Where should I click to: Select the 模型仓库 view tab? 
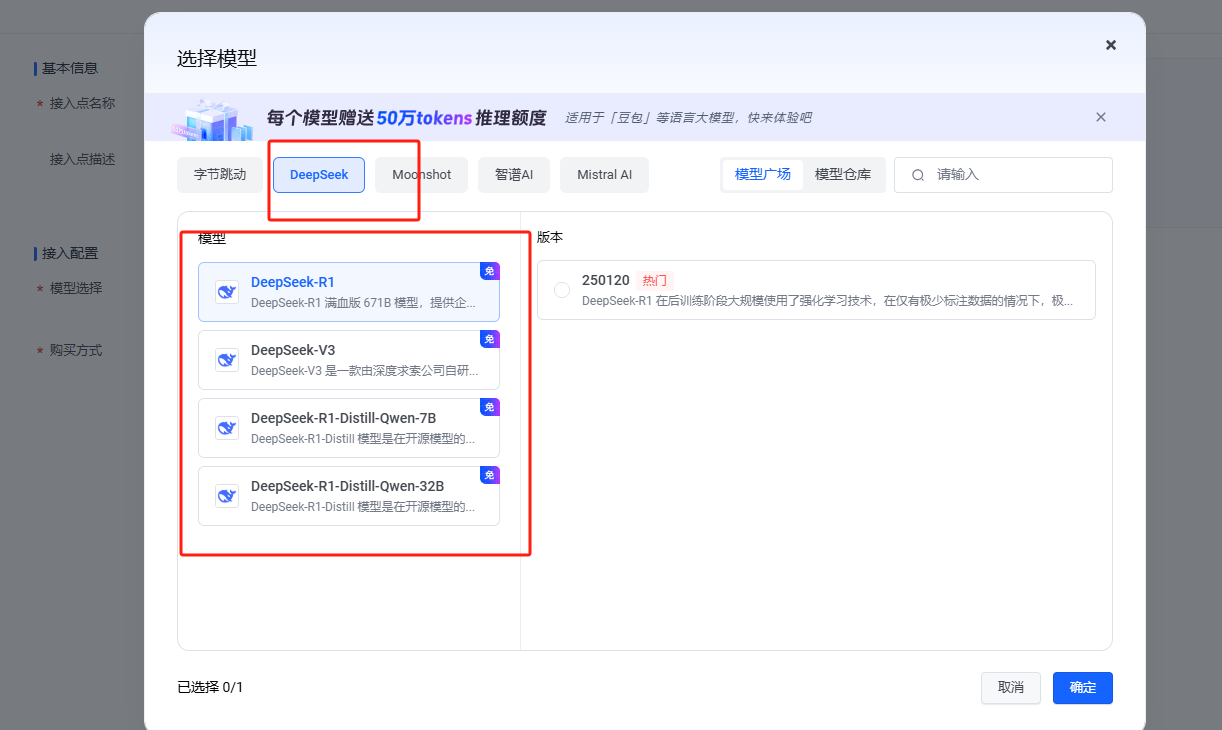pos(843,174)
